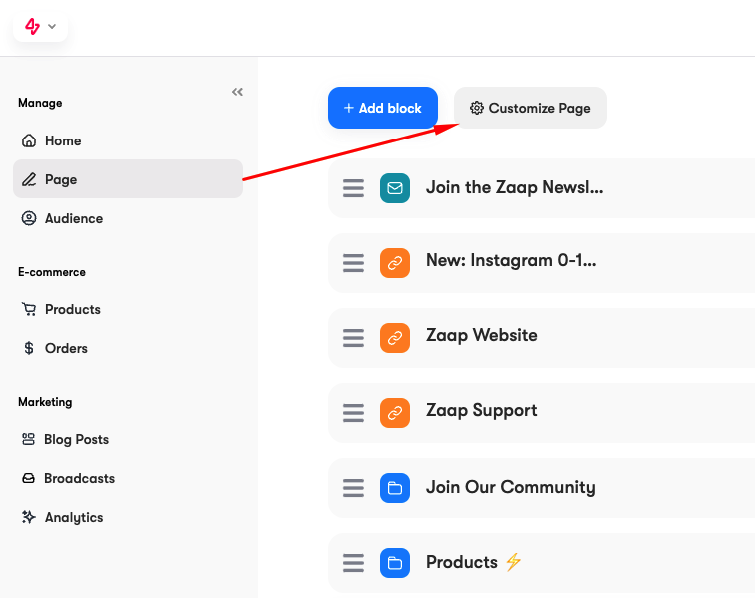Image resolution: width=755 pixels, height=598 pixels.
Task: Click the Page pencil icon
Action: coord(29,179)
